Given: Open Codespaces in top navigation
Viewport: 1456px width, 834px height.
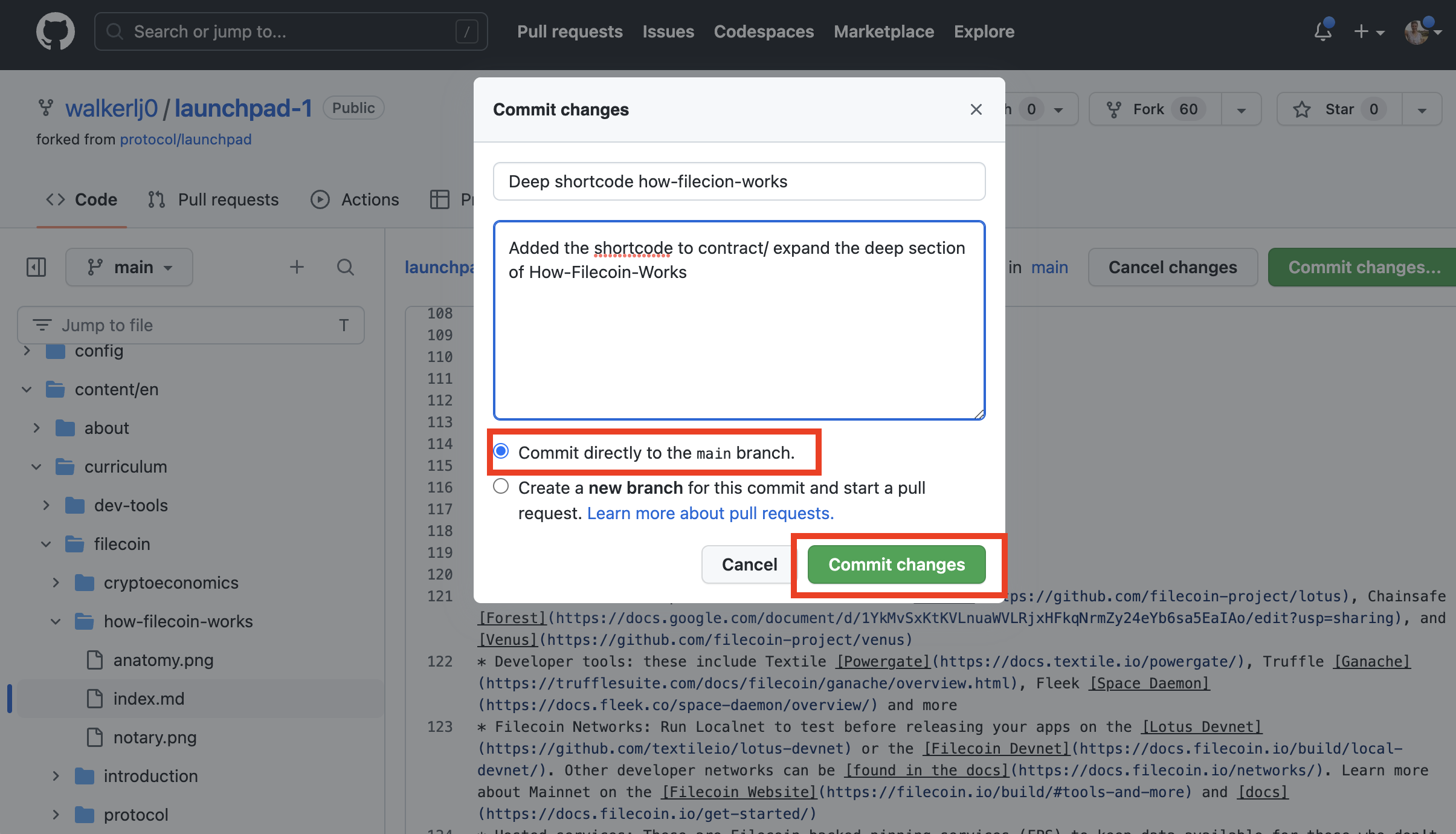Looking at the screenshot, I should [764, 31].
